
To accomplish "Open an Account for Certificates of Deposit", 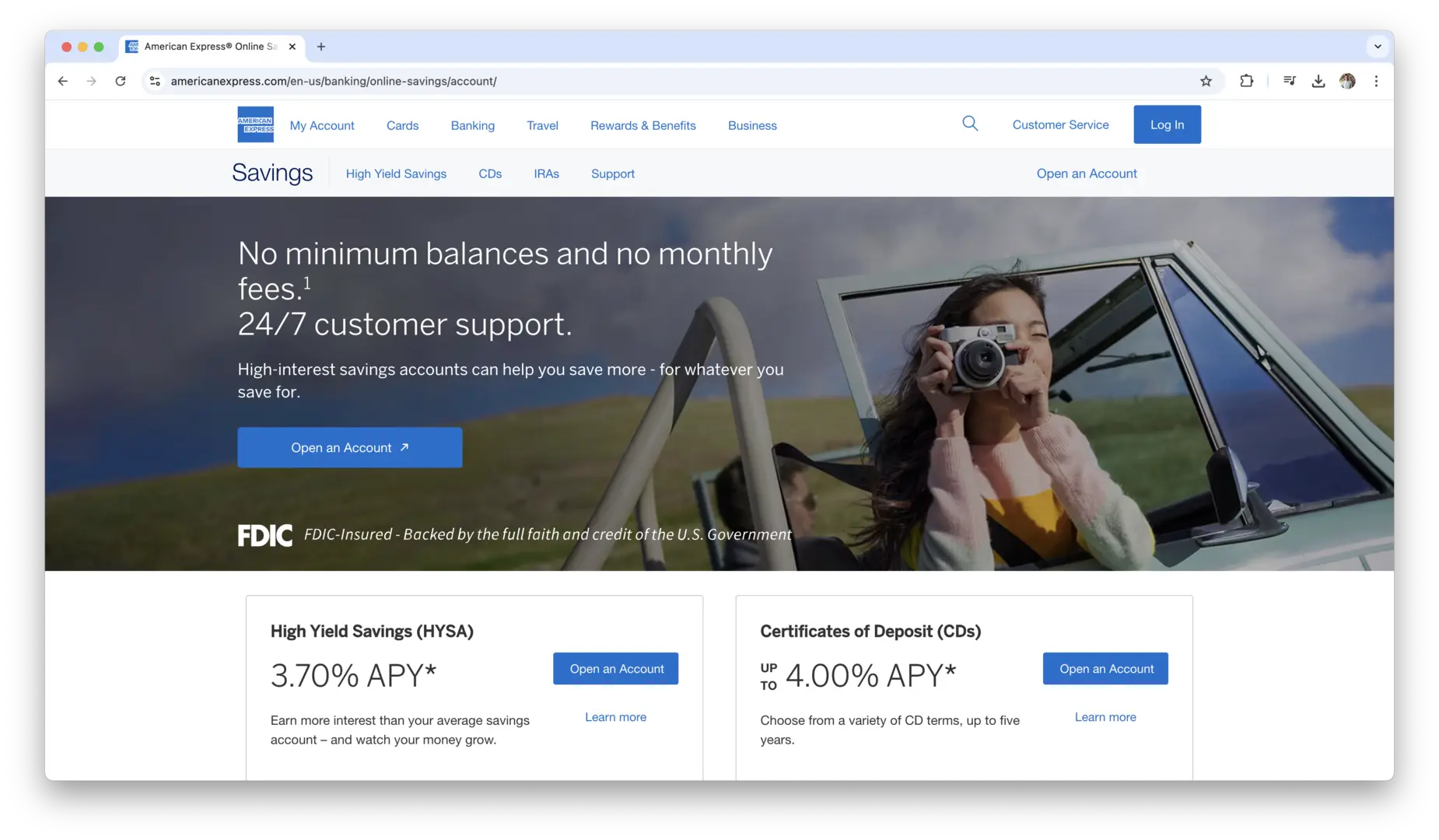I will [x=1105, y=669].
